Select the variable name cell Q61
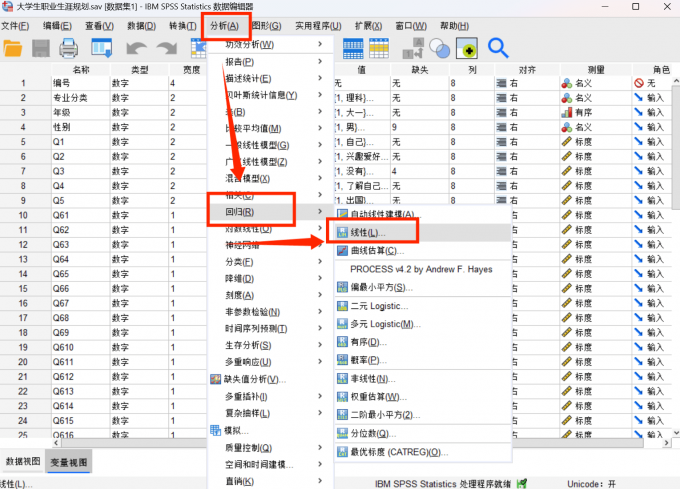This screenshot has width=680, height=489. click(81, 215)
